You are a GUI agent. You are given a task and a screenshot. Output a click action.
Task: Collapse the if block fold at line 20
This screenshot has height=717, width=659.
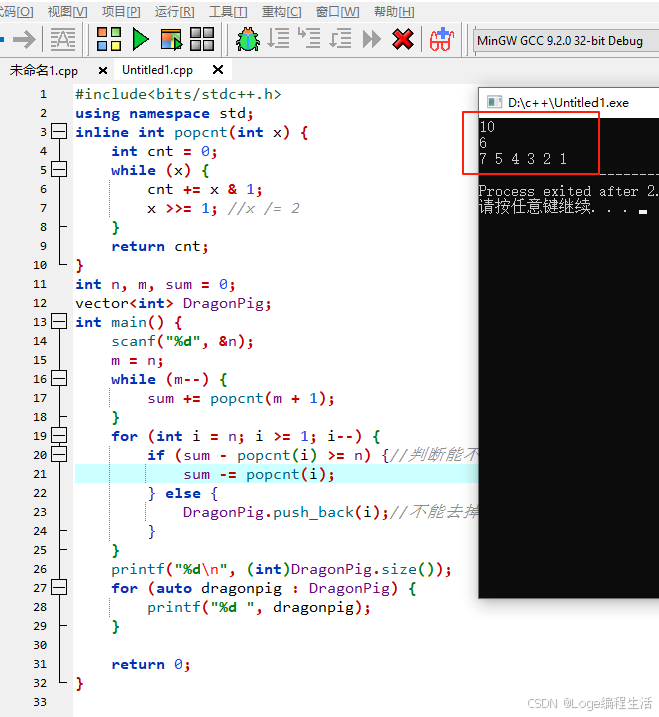coord(59,455)
